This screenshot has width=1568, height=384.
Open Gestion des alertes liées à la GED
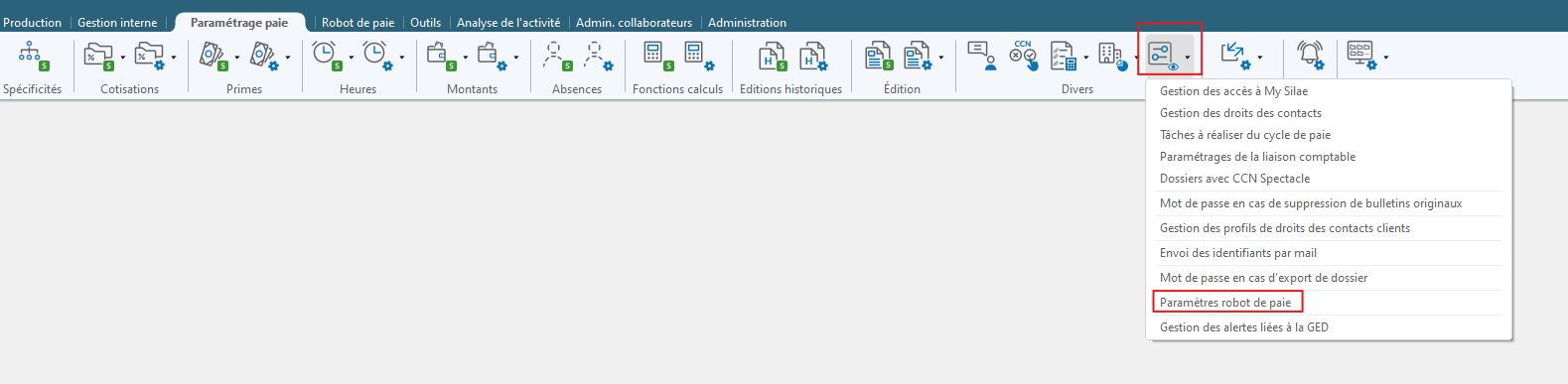(1244, 327)
